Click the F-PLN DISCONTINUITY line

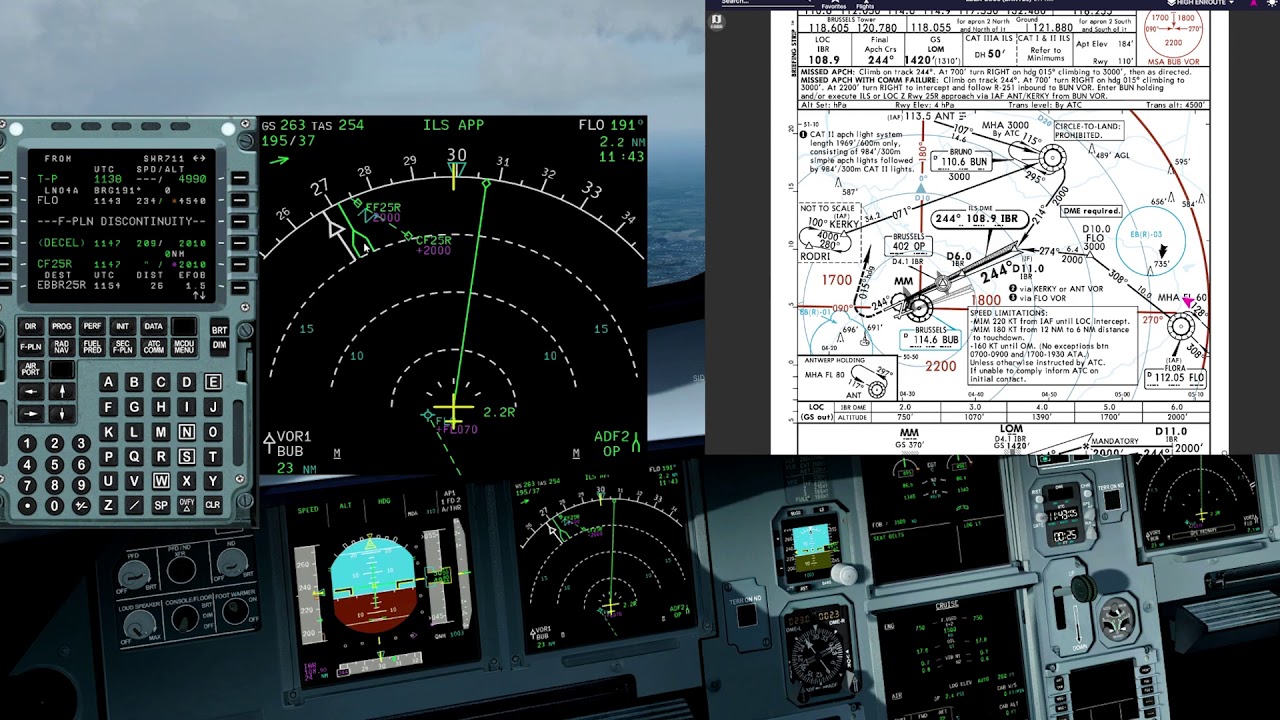pos(120,221)
